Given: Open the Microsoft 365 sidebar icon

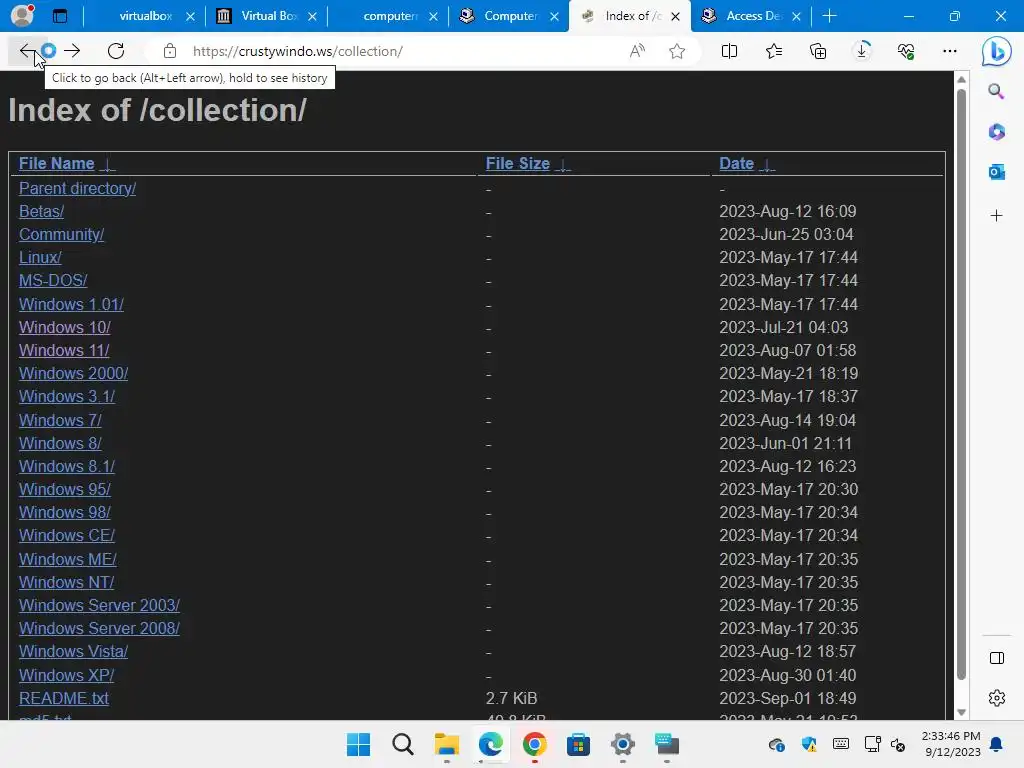Looking at the screenshot, I should pos(996,132).
